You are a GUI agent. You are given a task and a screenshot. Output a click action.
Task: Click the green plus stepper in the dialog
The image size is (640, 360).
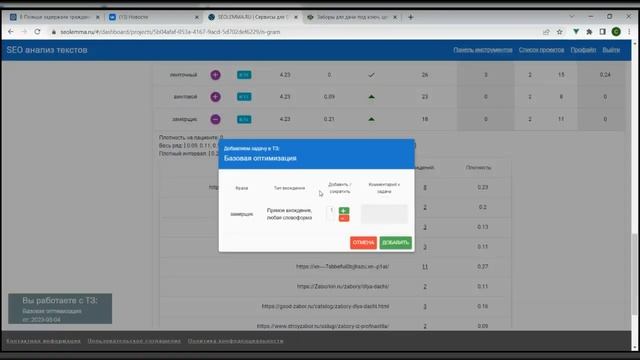344,211
